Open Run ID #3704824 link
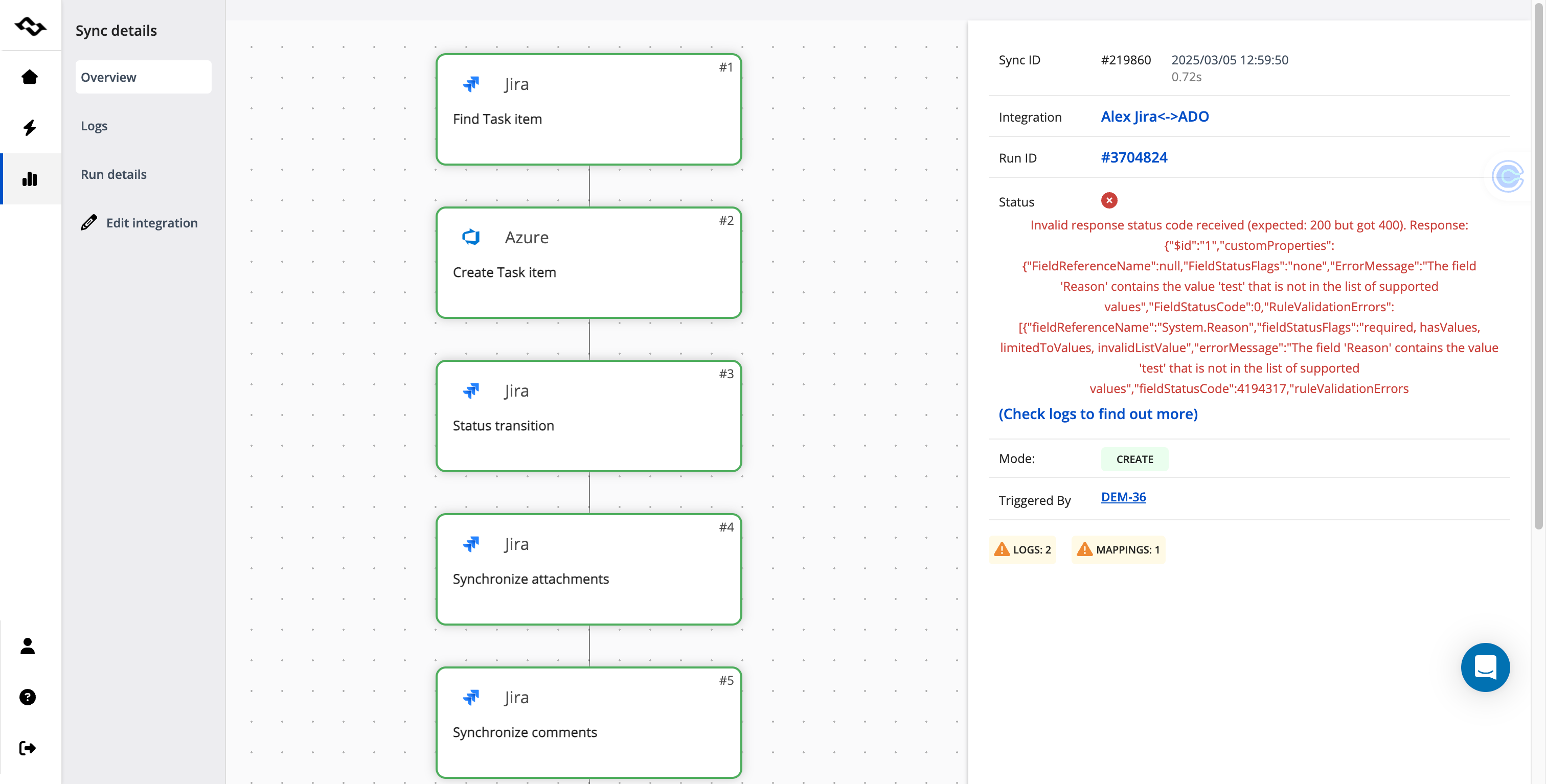Image resolution: width=1546 pixels, height=784 pixels. (x=1134, y=157)
